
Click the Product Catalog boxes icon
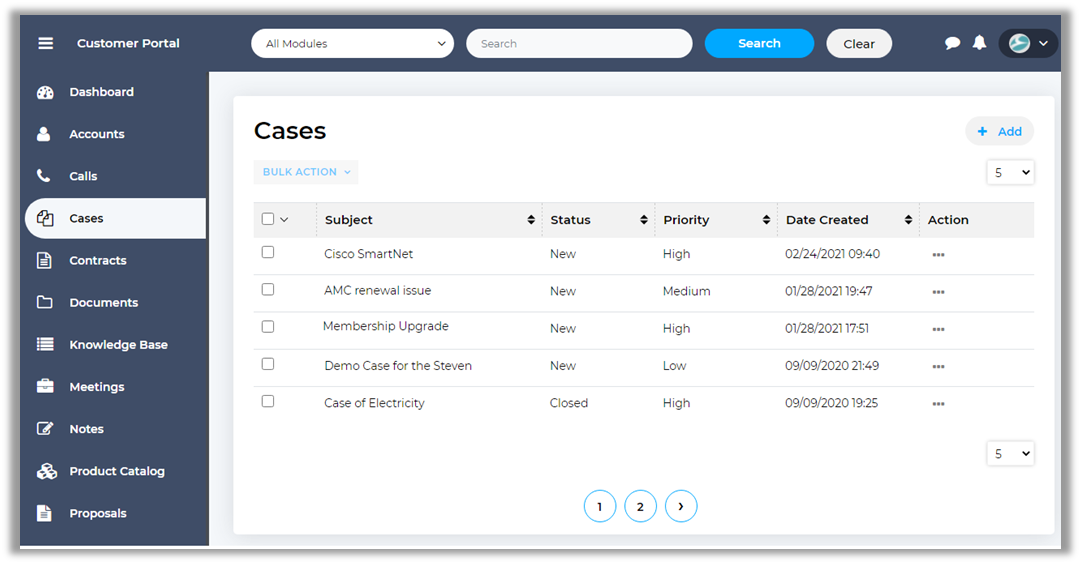pyautogui.click(x=46, y=471)
